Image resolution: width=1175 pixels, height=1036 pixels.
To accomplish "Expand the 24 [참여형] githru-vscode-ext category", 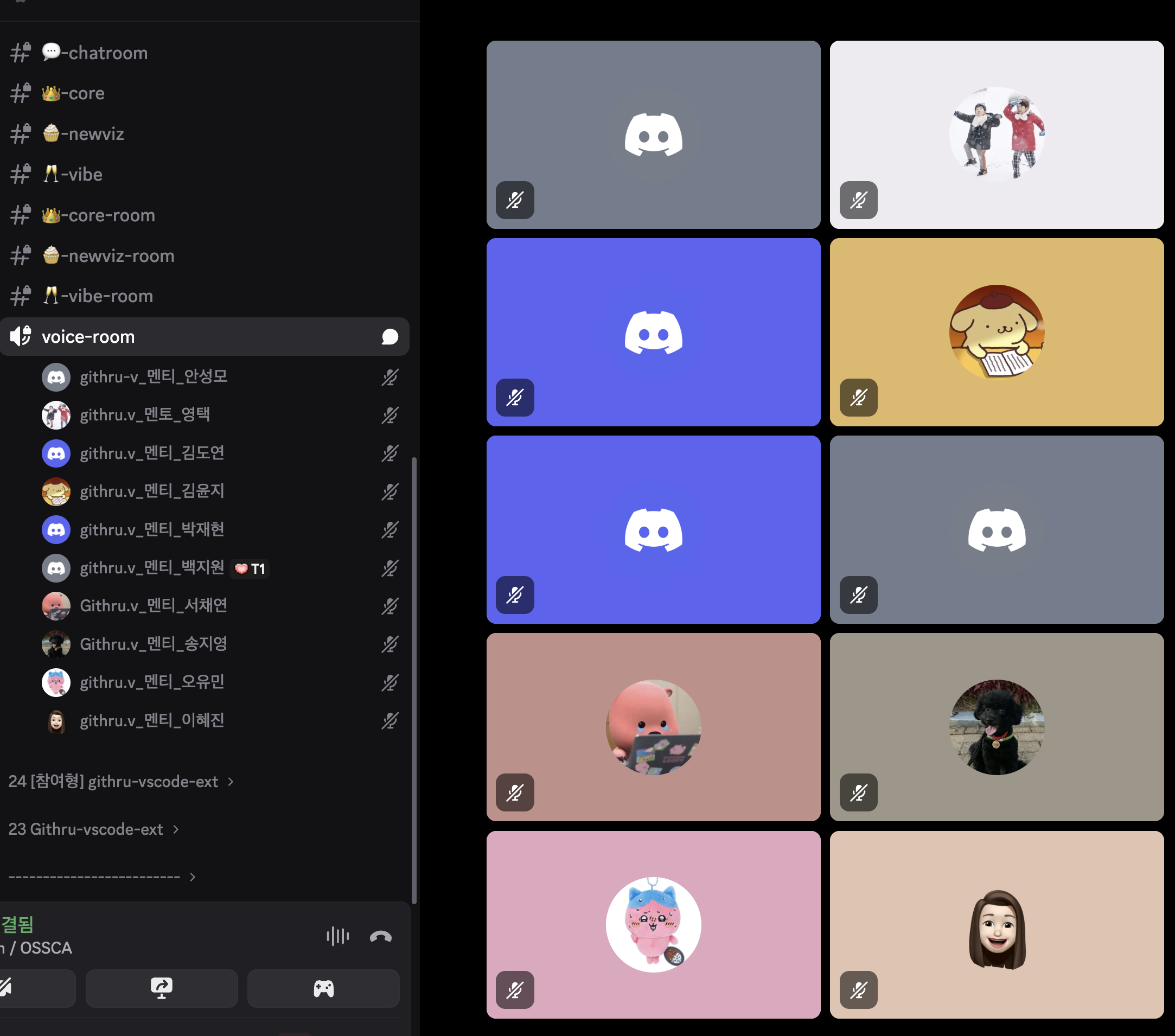I will click(x=122, y=782).
